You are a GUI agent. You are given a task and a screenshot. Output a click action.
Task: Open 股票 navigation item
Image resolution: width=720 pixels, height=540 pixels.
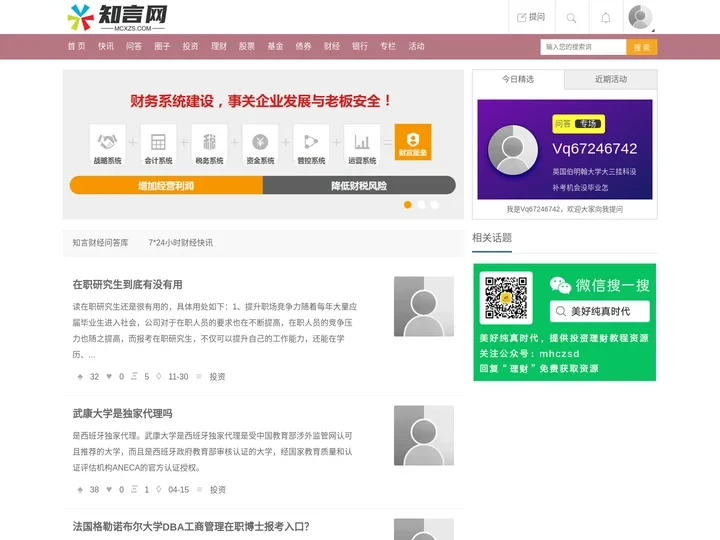tap(247, 46)
